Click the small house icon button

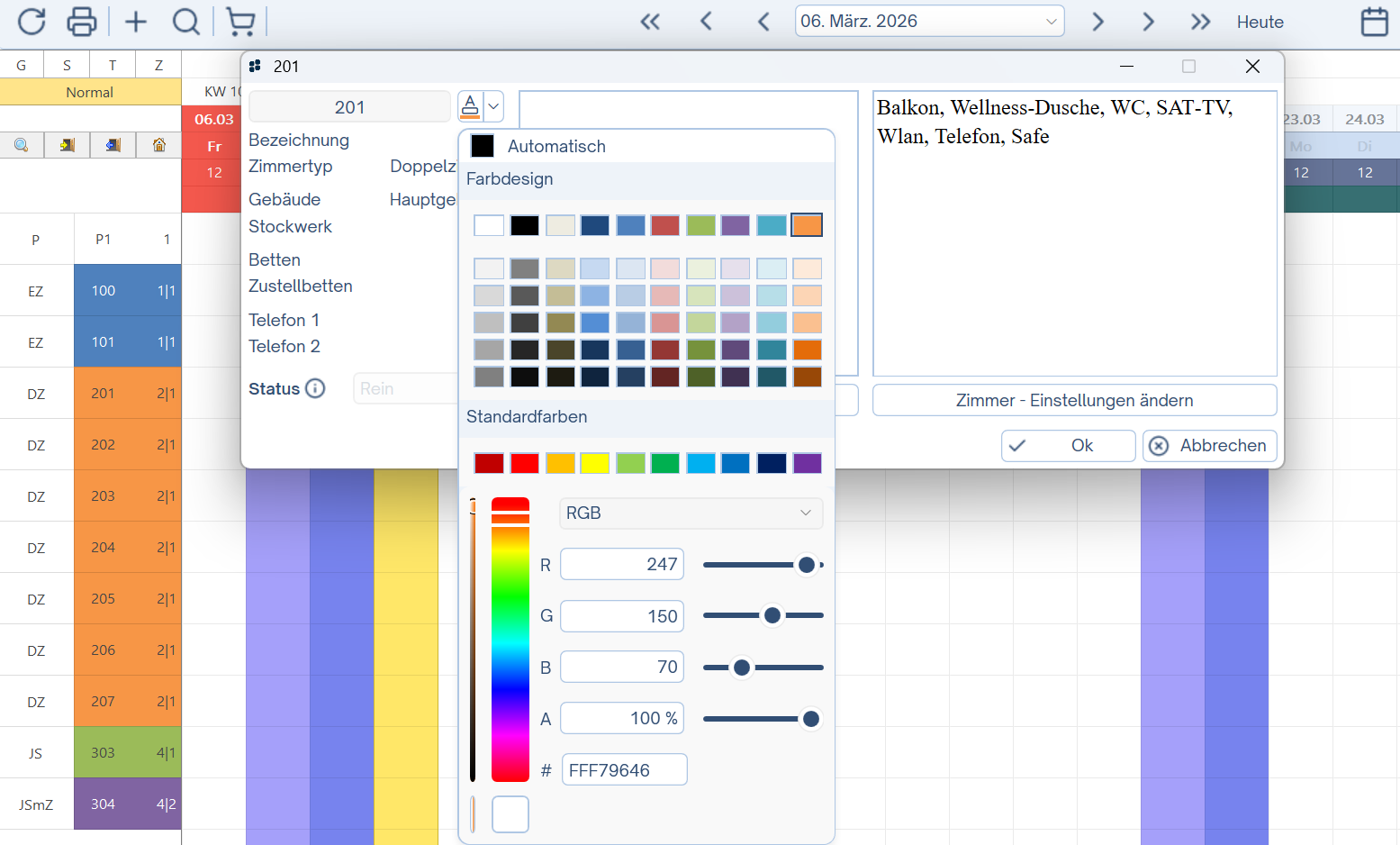tap(158, 145)
